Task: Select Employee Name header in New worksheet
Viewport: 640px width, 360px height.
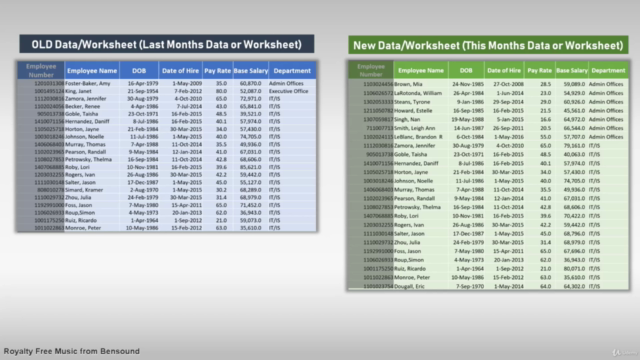Action: (421, 70)
